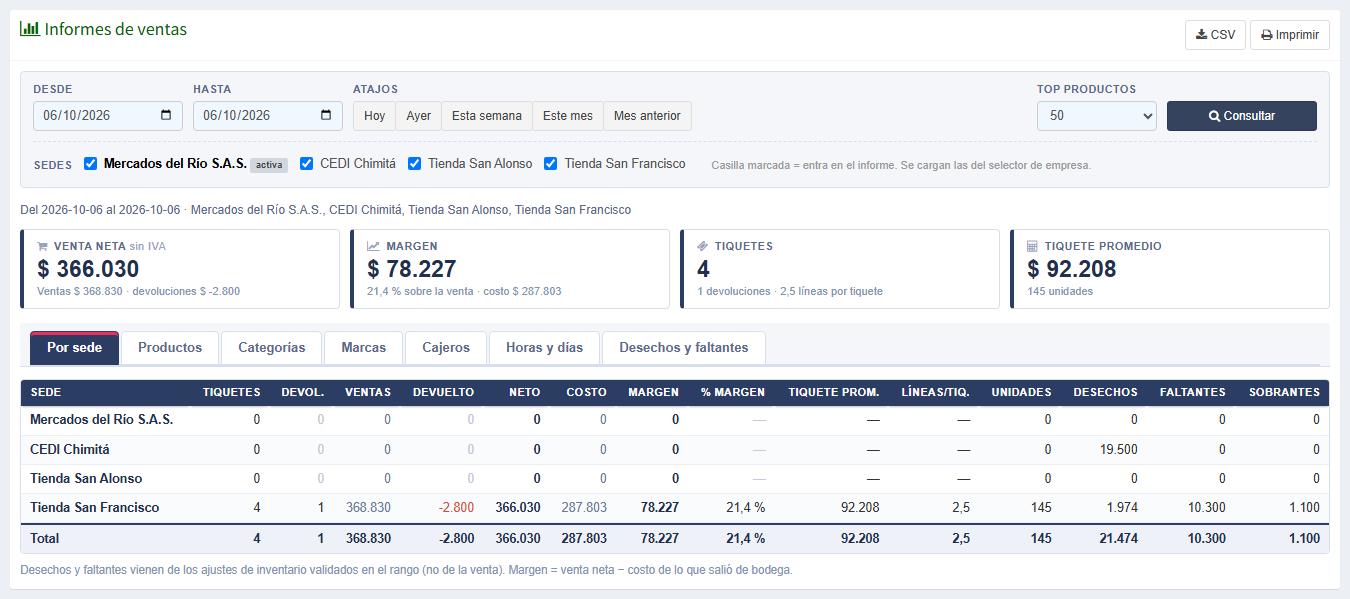
Task: Click the SOBRANTES column header
Action: (x=1284, y=392)
